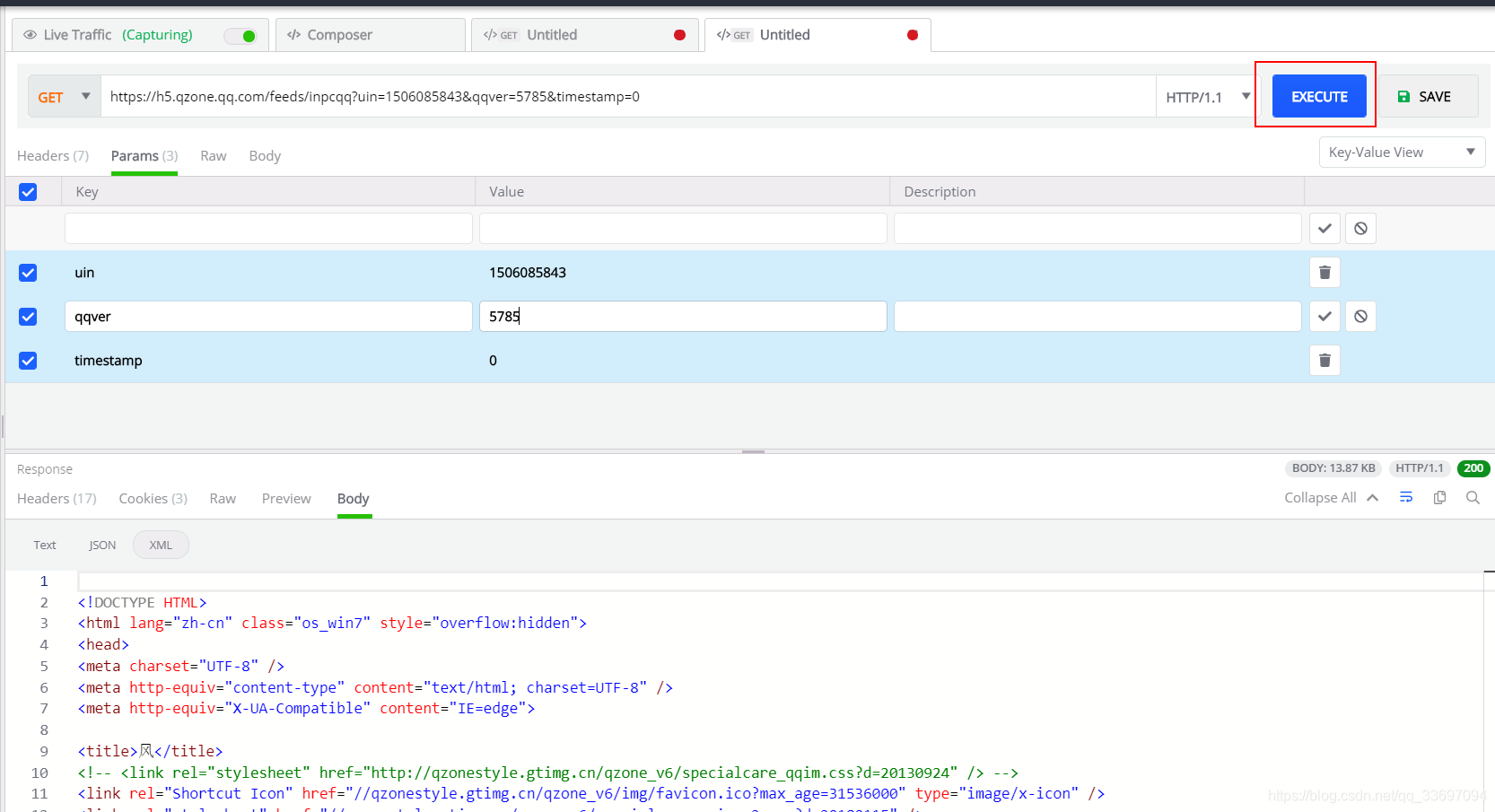Open the HTTP/1.1 protocol dropdown

[1208, 96]
